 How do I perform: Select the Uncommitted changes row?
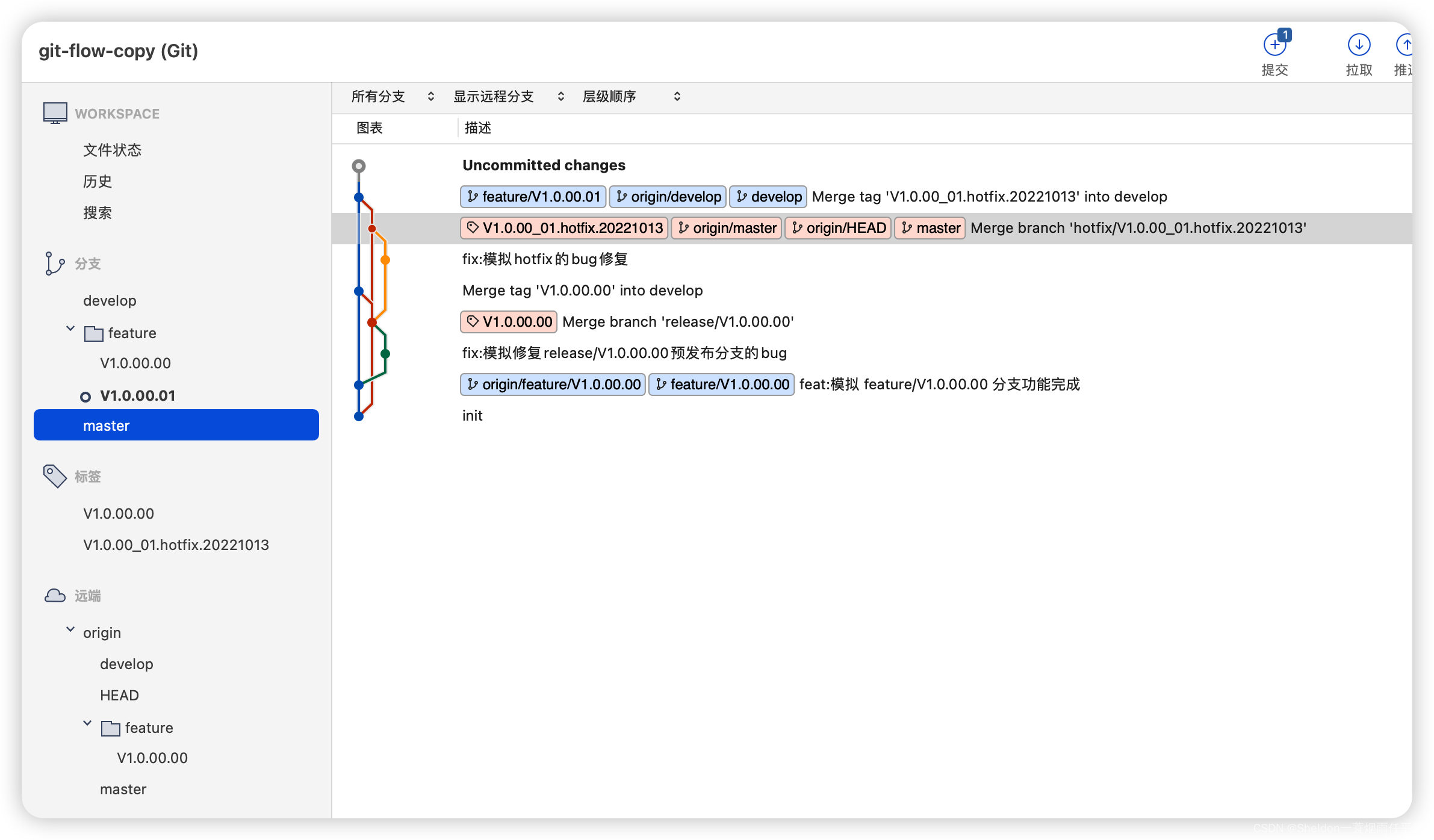(x=872, y=165)
